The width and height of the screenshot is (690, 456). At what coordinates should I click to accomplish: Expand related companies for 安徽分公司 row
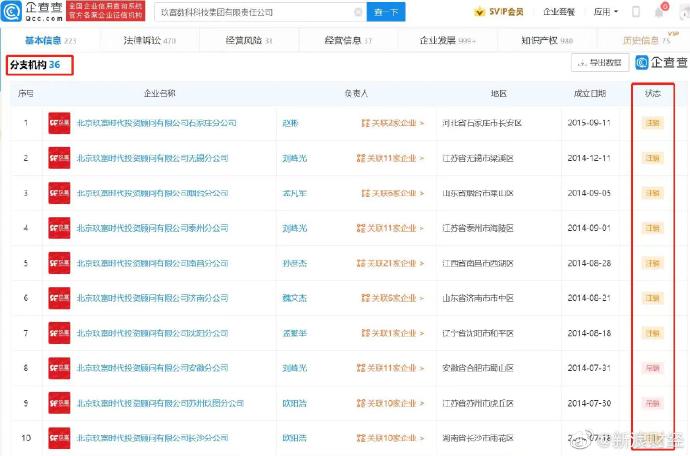coord(390,368)
